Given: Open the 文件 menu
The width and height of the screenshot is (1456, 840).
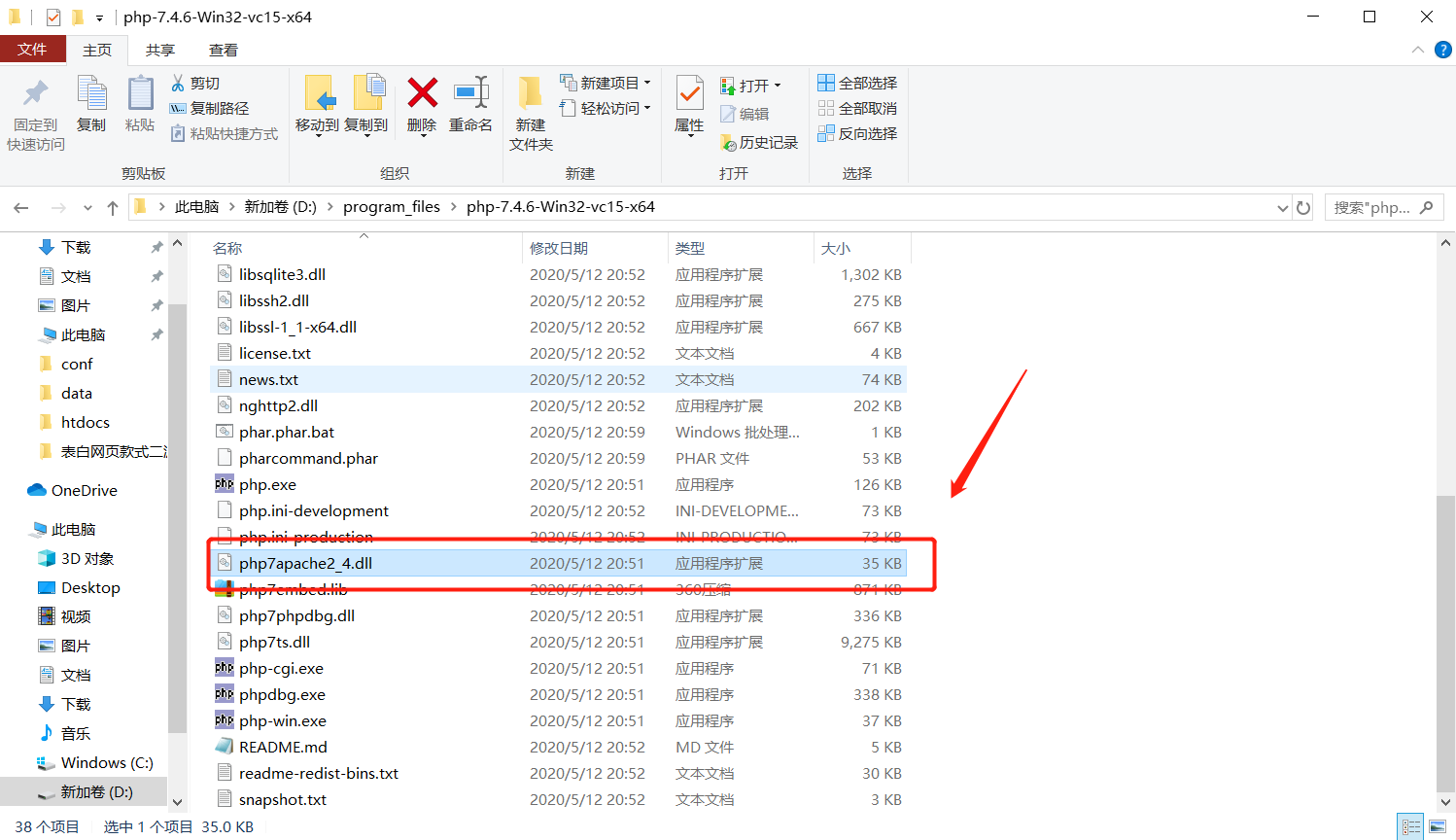Looking at the screenshot, I should (33, 50).
